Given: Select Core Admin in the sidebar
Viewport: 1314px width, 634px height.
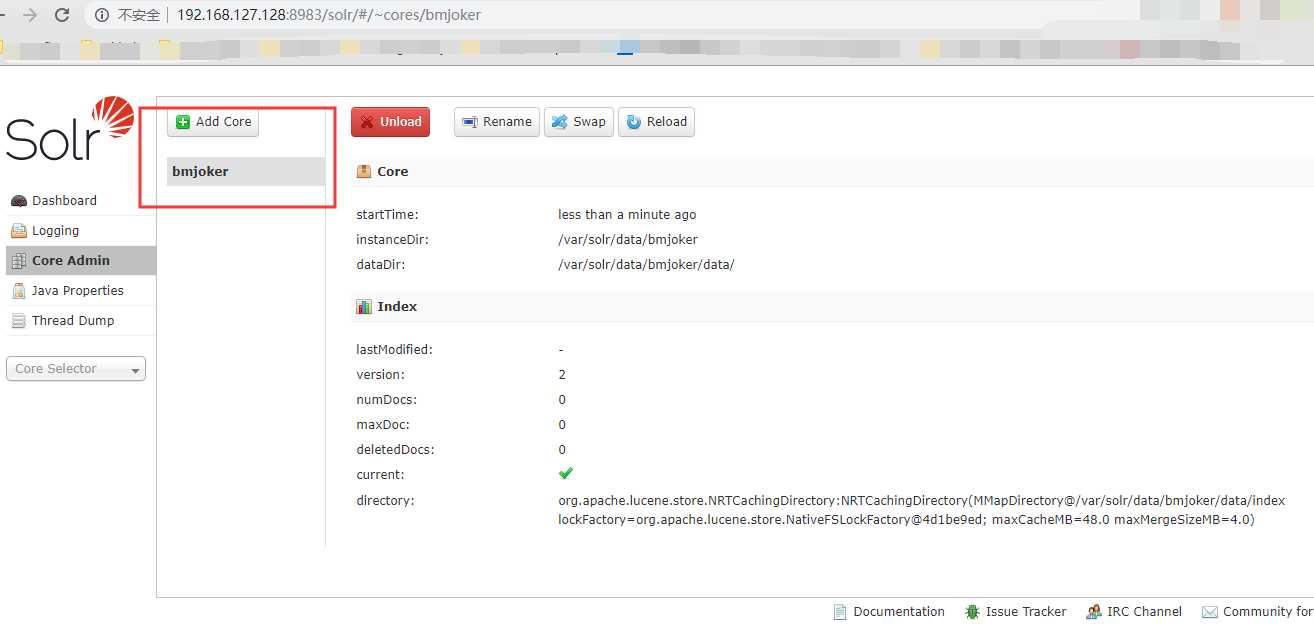Looking at the screenshot, I should coord(81,261).
